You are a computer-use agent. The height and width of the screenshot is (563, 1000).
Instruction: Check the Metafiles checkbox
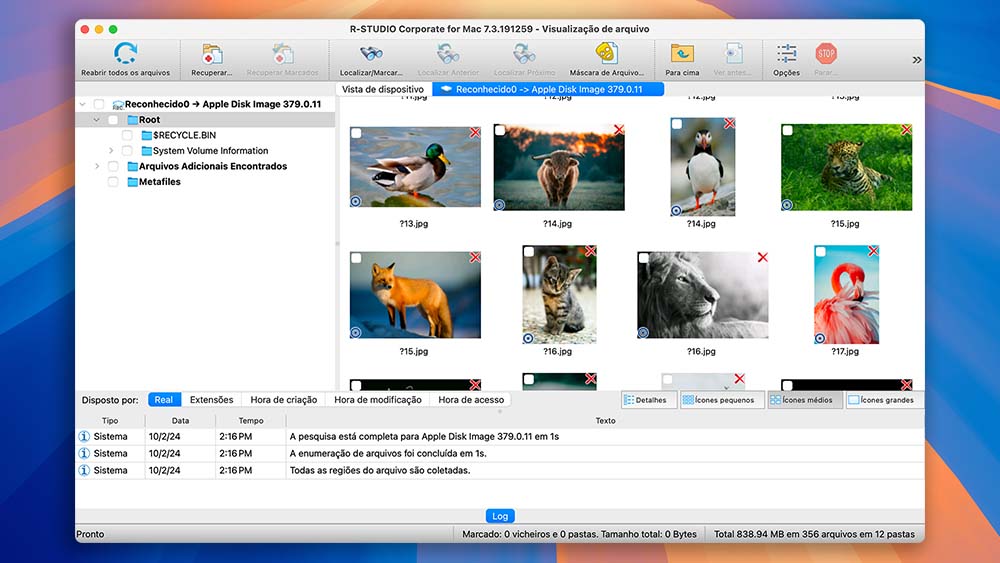point(113,182)
